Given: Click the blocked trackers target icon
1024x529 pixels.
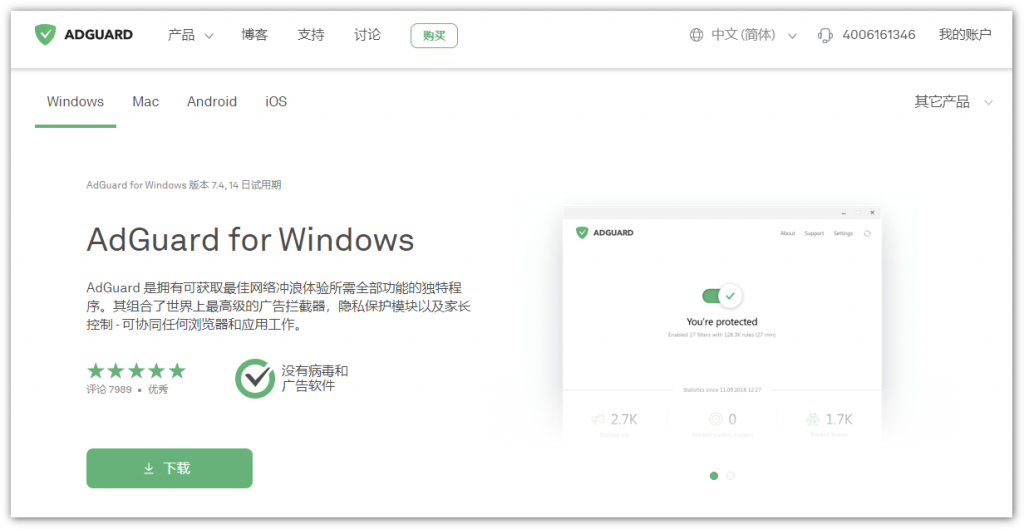Looking at the screenshot, I should tap(715, 419).
